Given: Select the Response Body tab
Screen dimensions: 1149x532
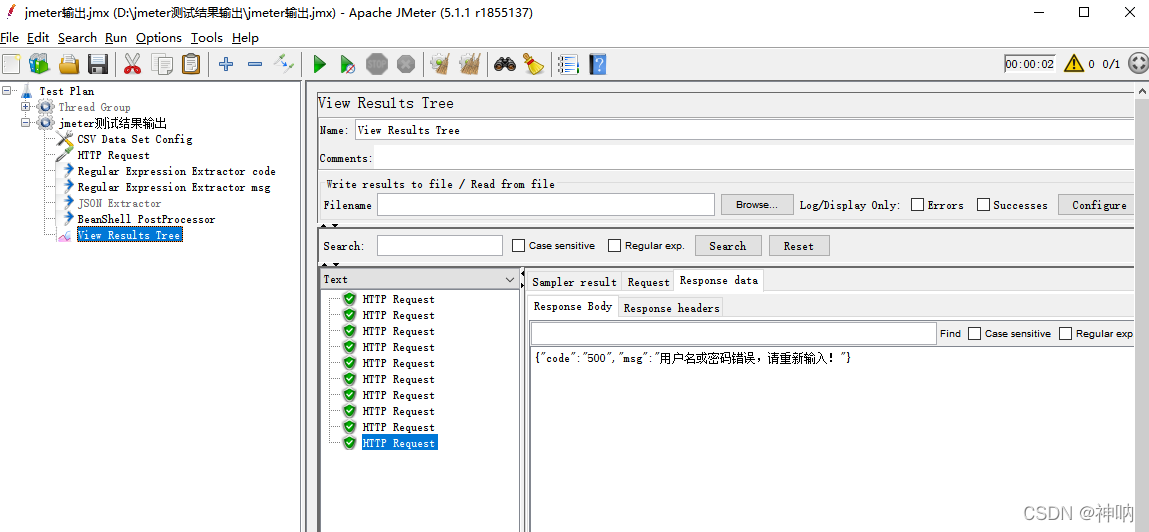Looking at the screenshot, I should [x=573, y=306].
